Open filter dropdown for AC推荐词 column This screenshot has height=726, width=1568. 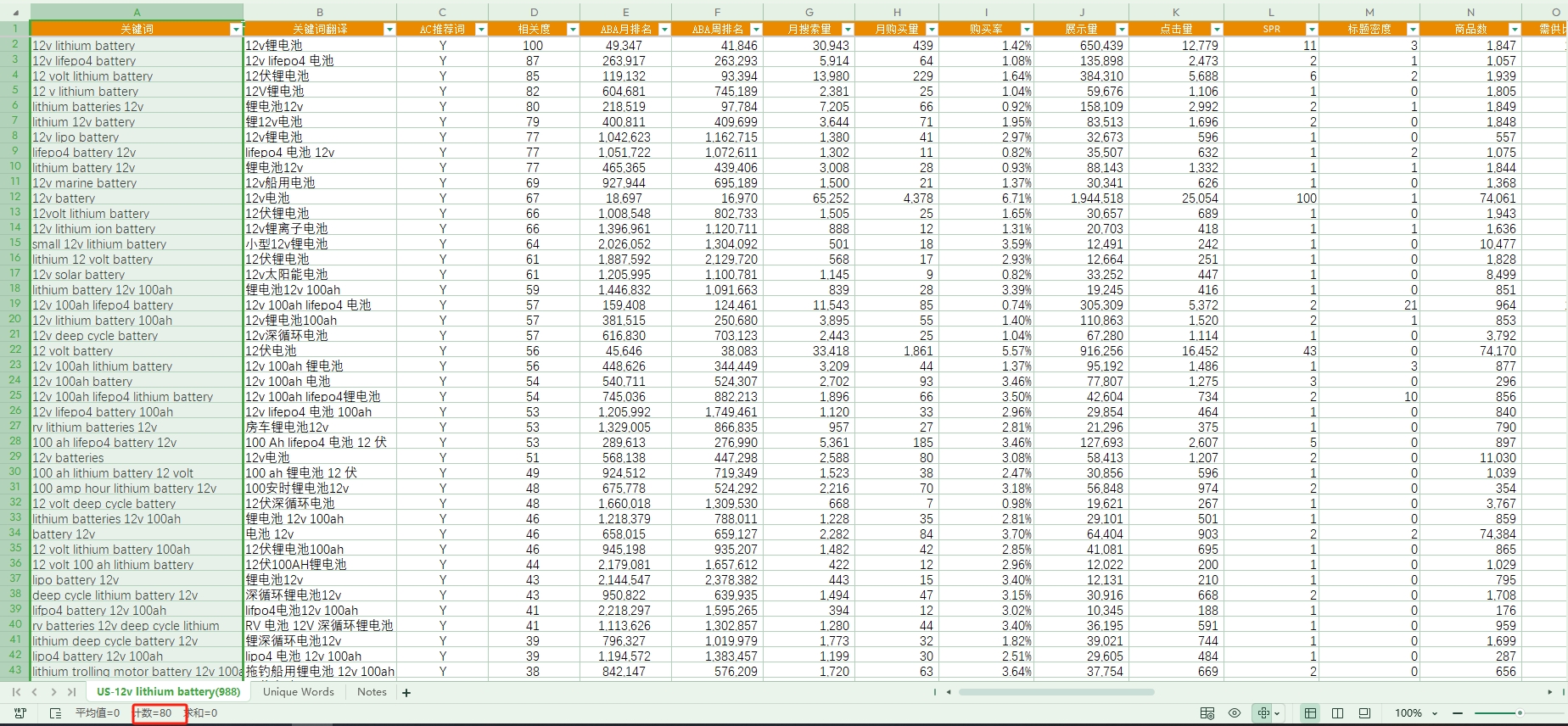(x=481, y=29)
